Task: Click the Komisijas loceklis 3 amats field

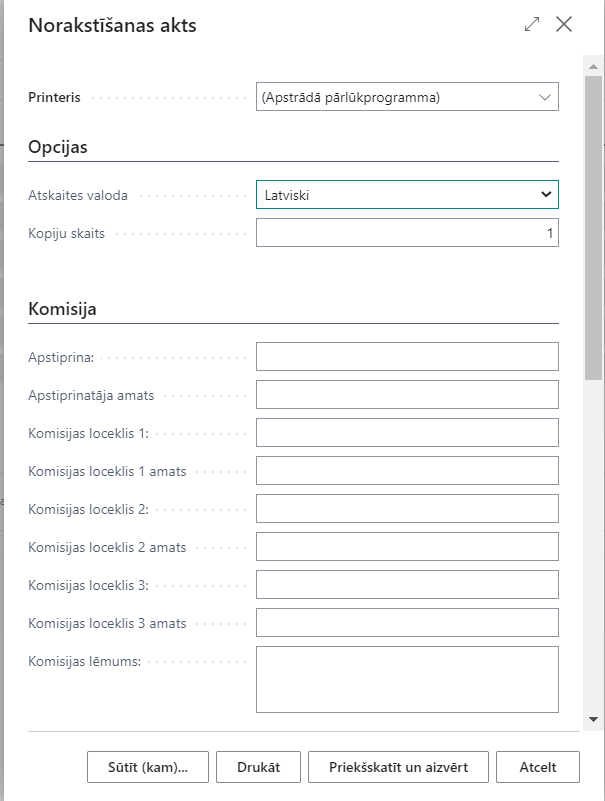Action: [x=407, y=623]
